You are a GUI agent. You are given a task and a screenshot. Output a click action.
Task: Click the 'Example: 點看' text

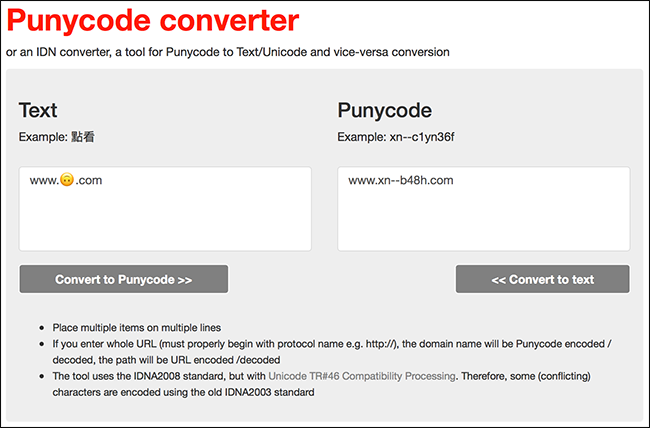click(x=57, y=137)
